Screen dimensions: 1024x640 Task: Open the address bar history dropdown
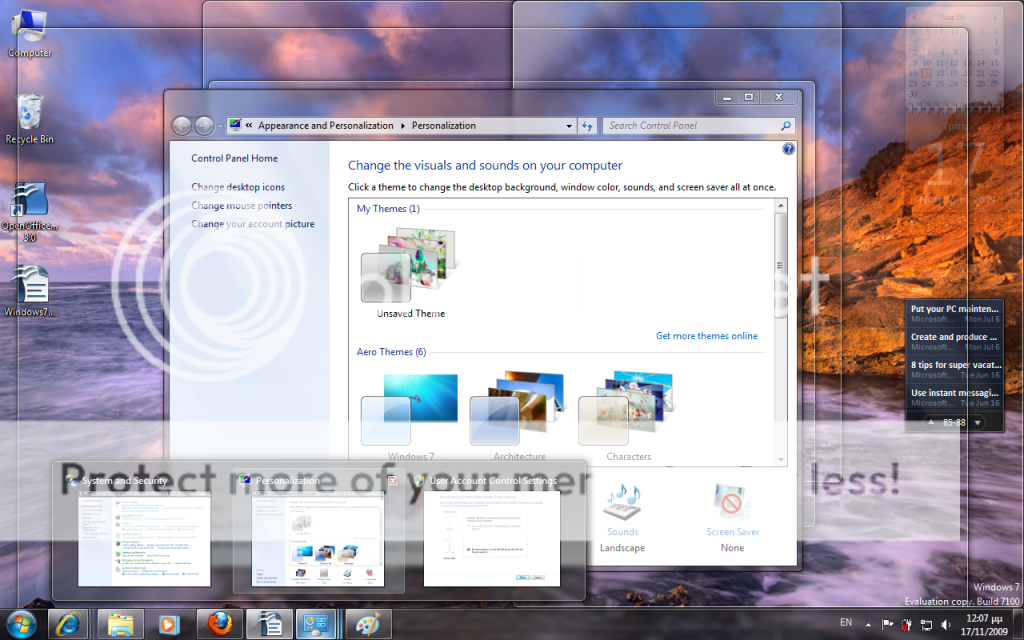[569, 126]
